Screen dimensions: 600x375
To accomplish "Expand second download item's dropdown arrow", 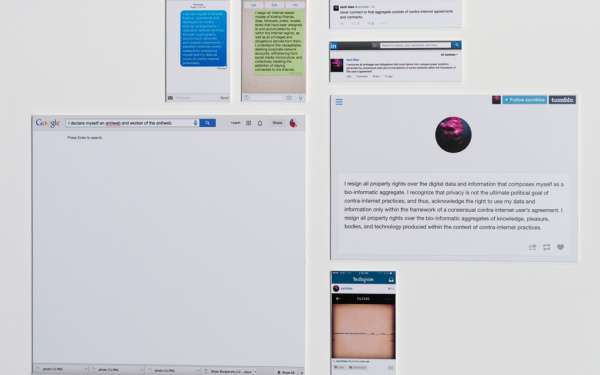I will [142, 370].
